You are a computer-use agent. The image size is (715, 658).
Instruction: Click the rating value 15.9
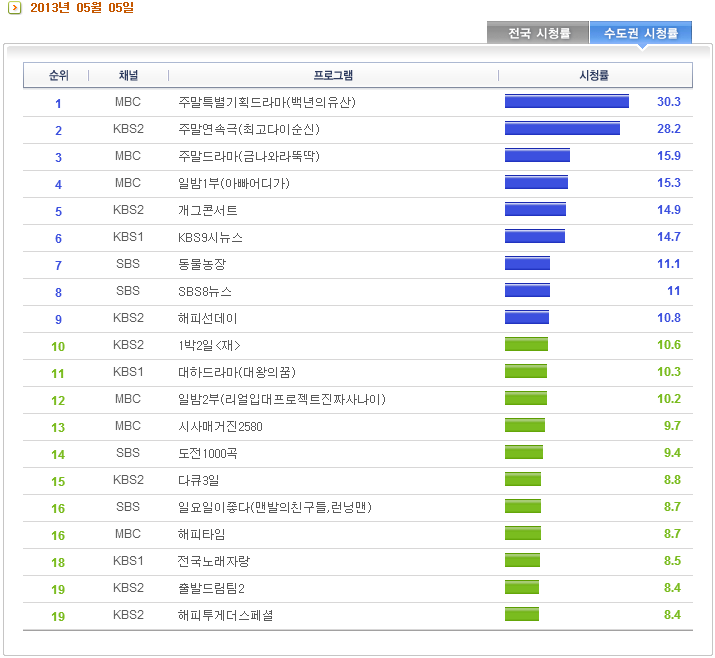pyautogui.click(x=668, y=155)
